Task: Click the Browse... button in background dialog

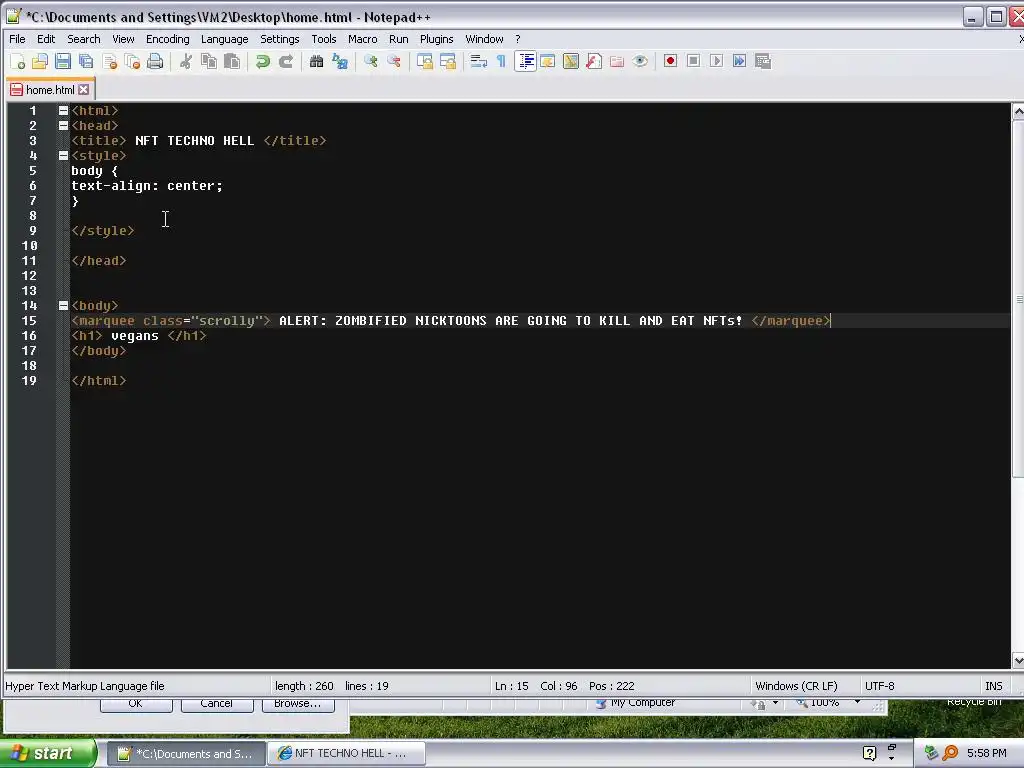Action: click(298, 704)
